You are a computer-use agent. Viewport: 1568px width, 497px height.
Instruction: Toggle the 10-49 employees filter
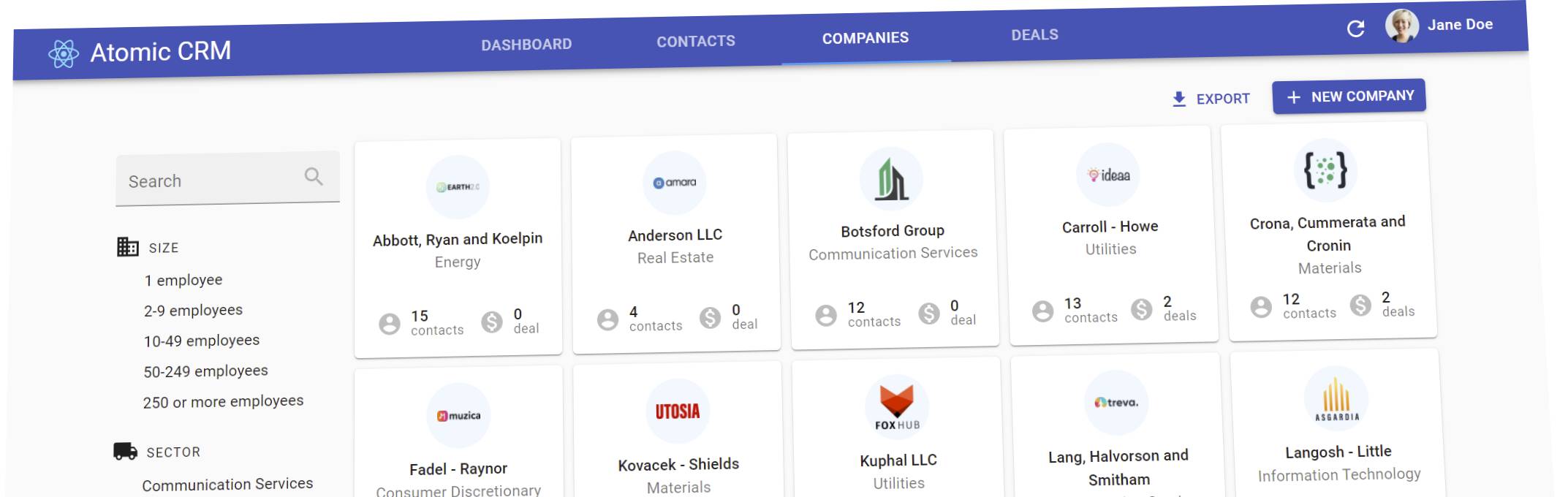(202, 341)
